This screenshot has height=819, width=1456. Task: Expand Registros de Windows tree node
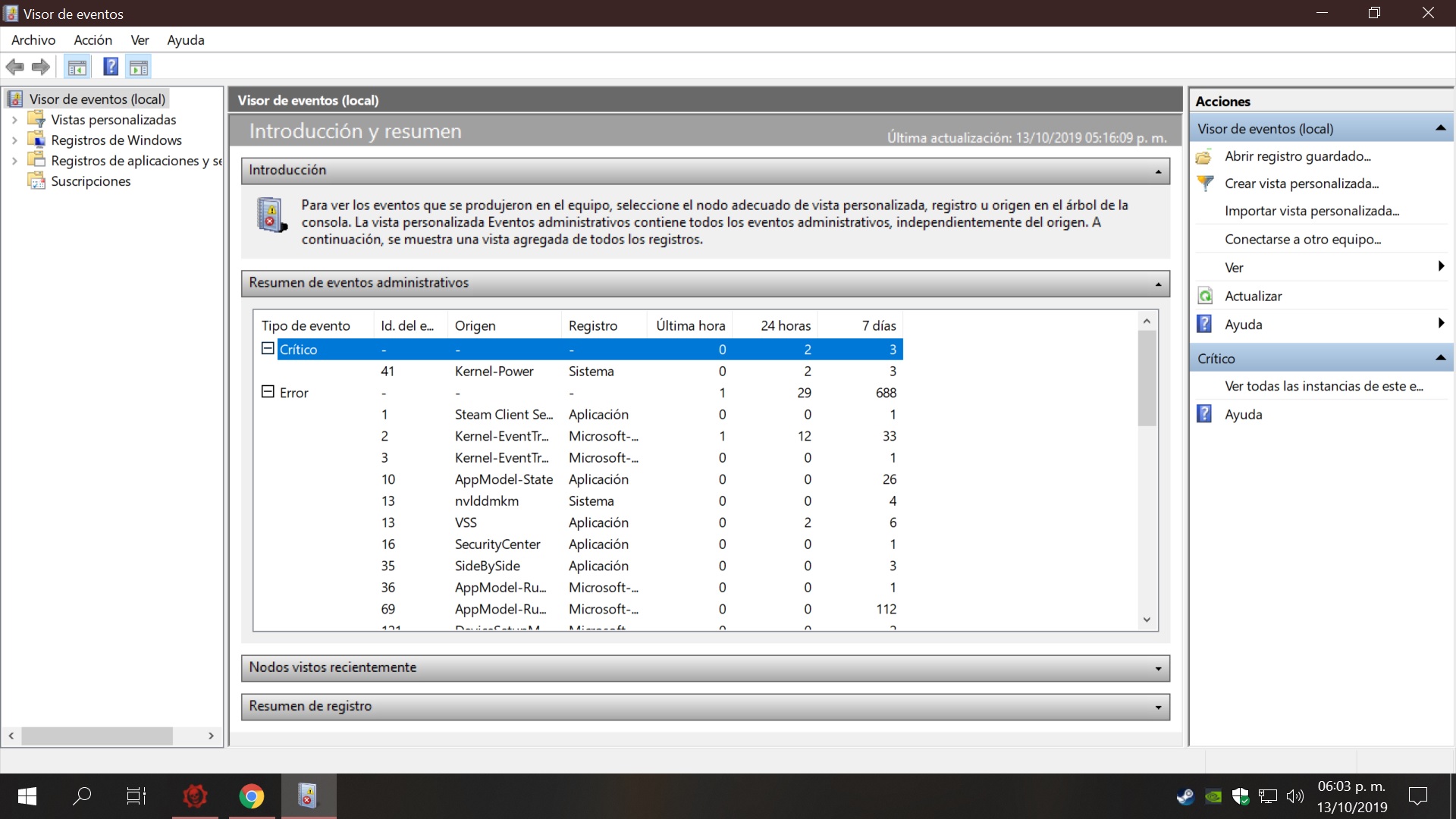tap(14, 140)
